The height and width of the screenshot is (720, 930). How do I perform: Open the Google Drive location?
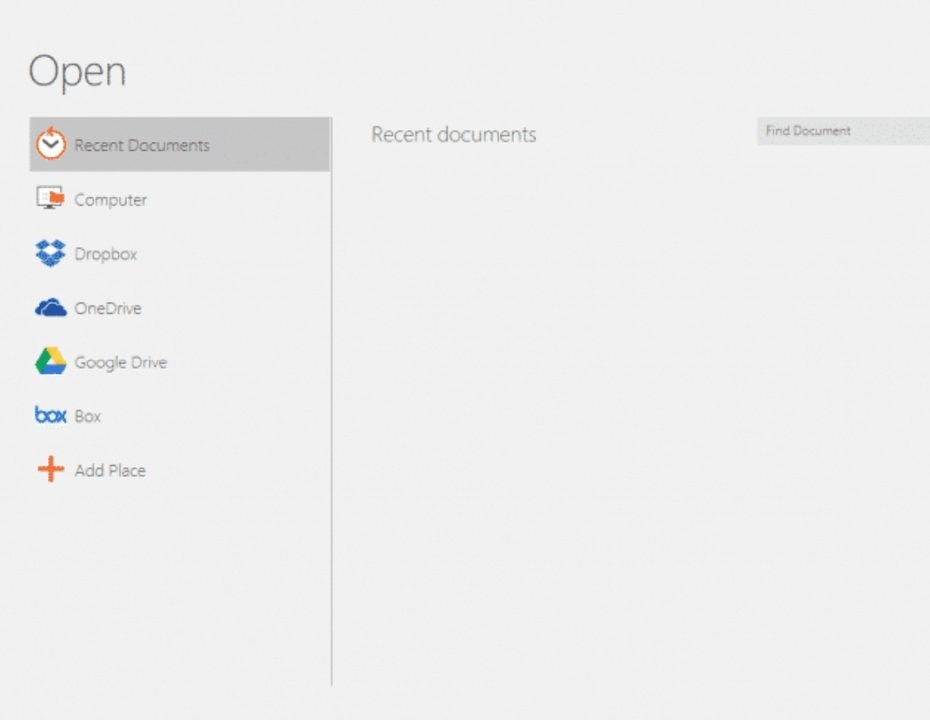[120, 362]
